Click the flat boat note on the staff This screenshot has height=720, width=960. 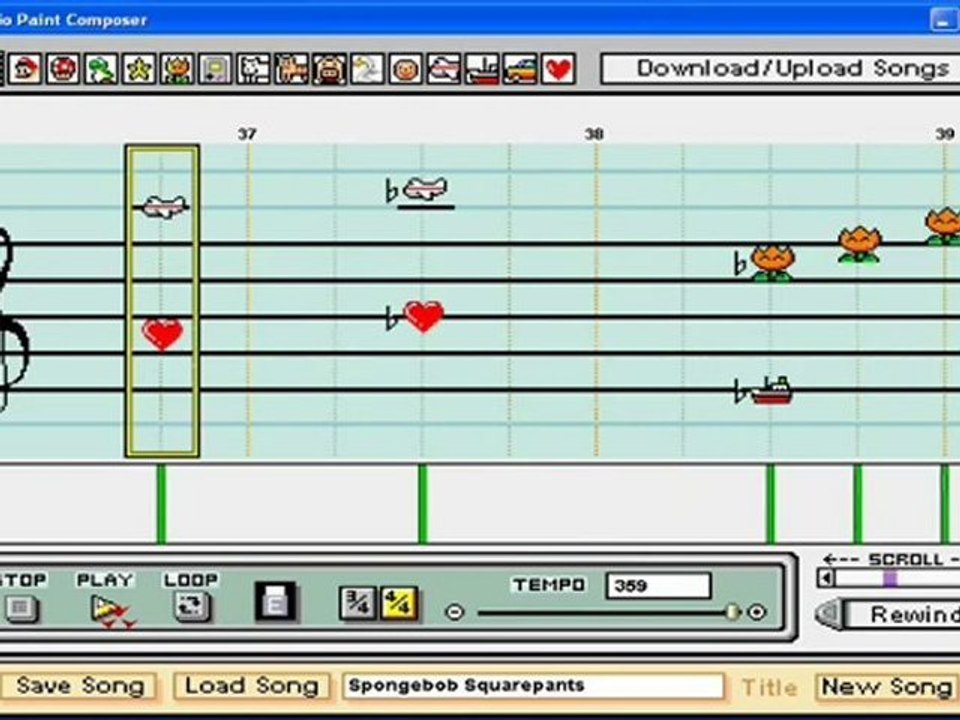pos(770,391)
